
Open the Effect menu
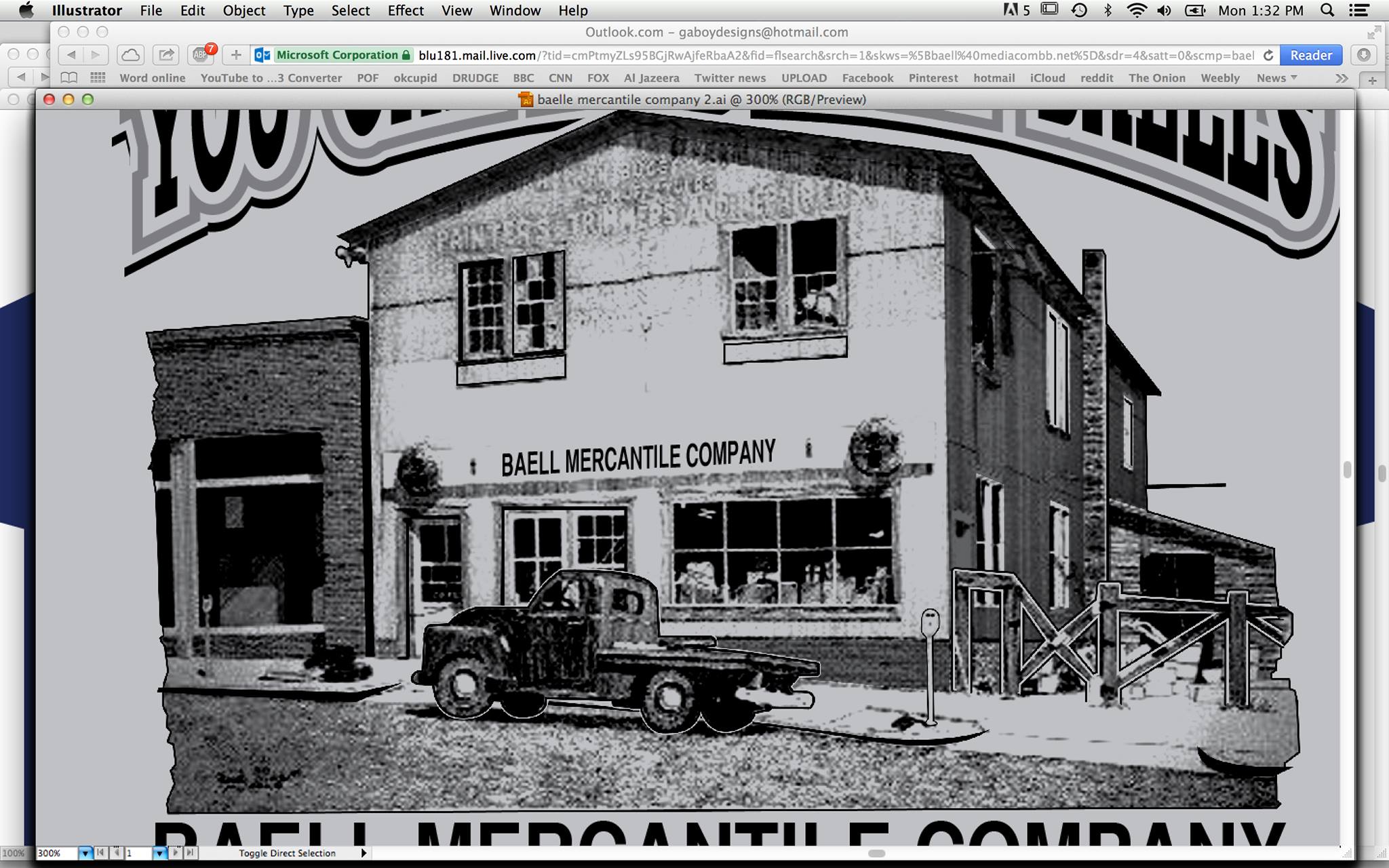point(406,10)
